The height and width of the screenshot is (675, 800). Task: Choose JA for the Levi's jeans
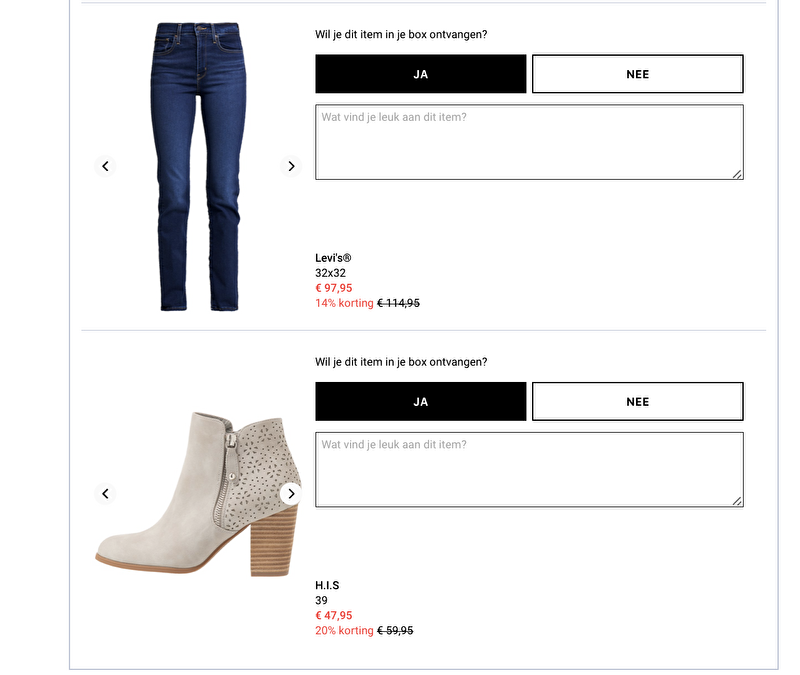pos(420,74)
